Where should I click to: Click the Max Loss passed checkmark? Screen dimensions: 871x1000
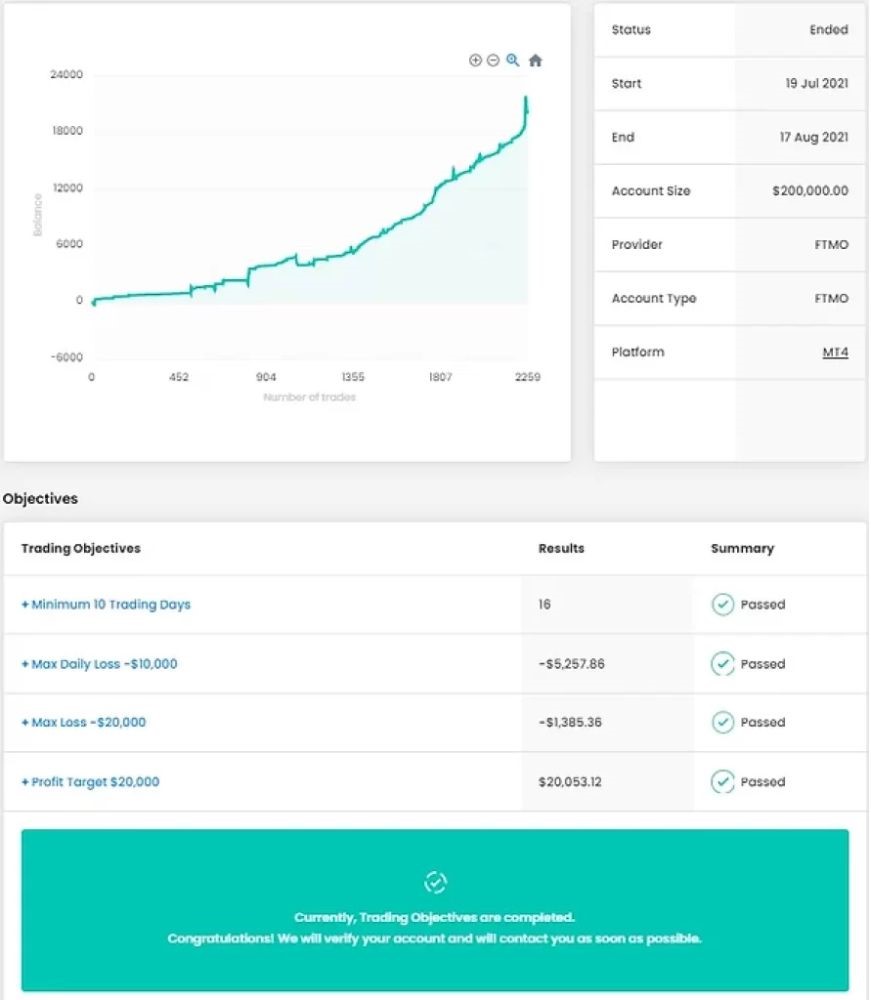[x=722, y=722]
